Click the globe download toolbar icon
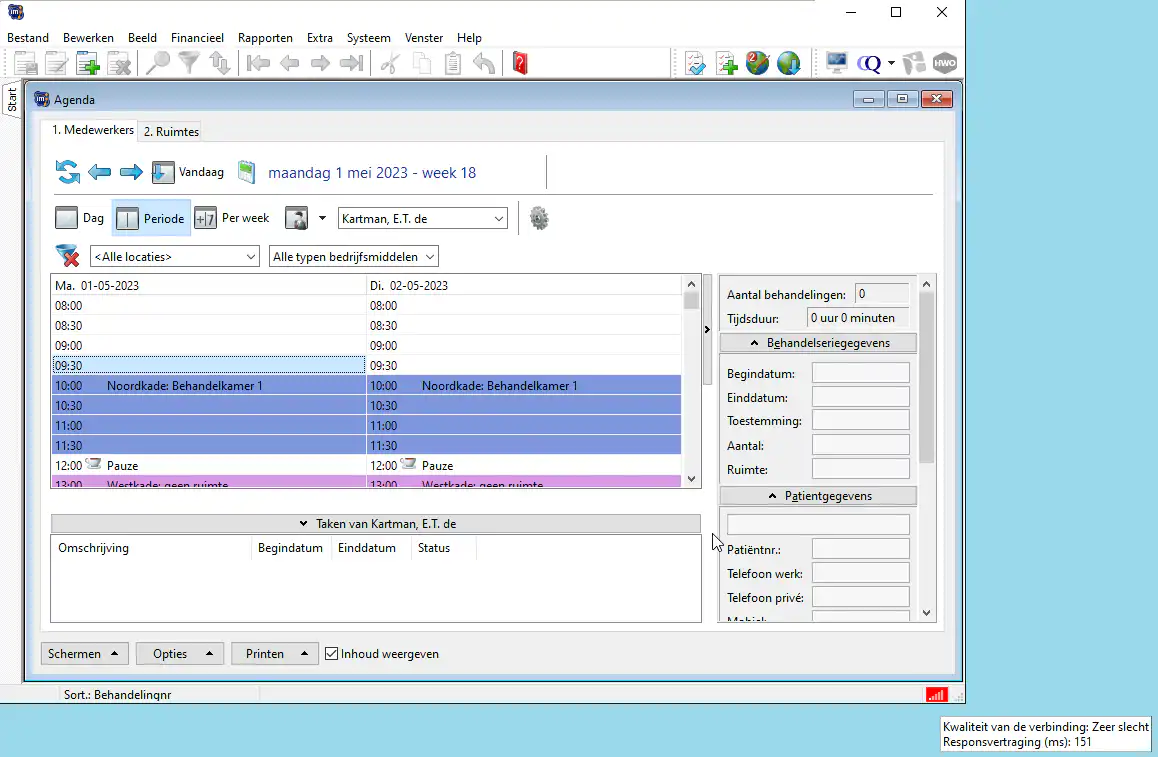The image size is (1158, 757). pos(788,64)
